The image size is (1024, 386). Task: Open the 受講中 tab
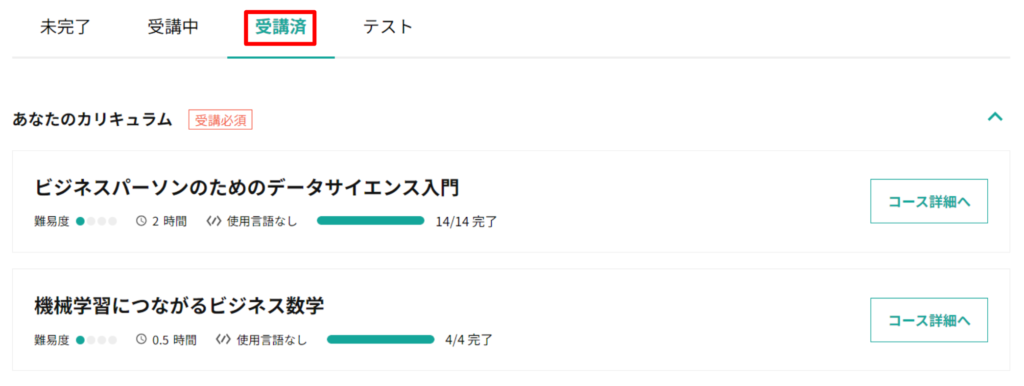tap(172, 27)
